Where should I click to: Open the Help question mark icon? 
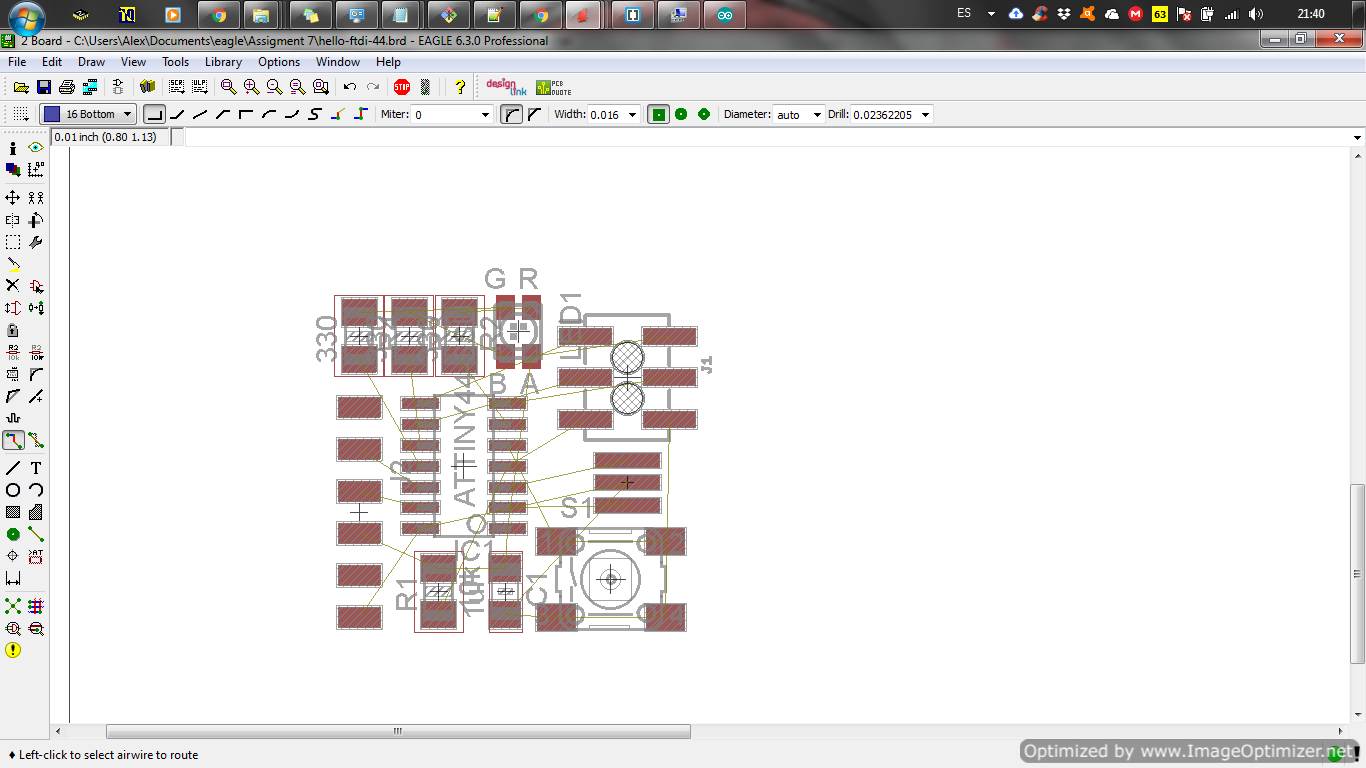pyautogui.click(x=460, y=87)
